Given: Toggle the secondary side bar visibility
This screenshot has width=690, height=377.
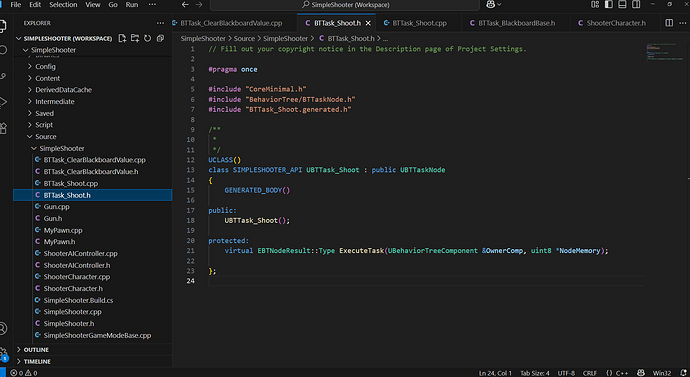Looking at the screenshot, I should pyautogui.click(x=636, y=4).
